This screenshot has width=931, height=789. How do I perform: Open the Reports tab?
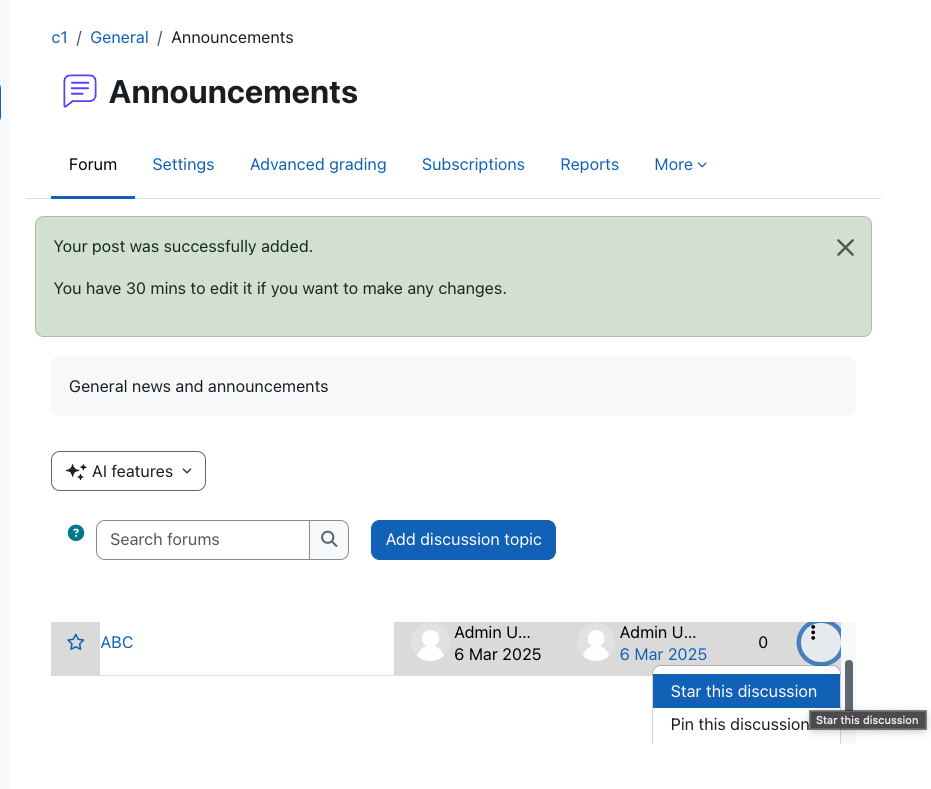pos(590,164)
